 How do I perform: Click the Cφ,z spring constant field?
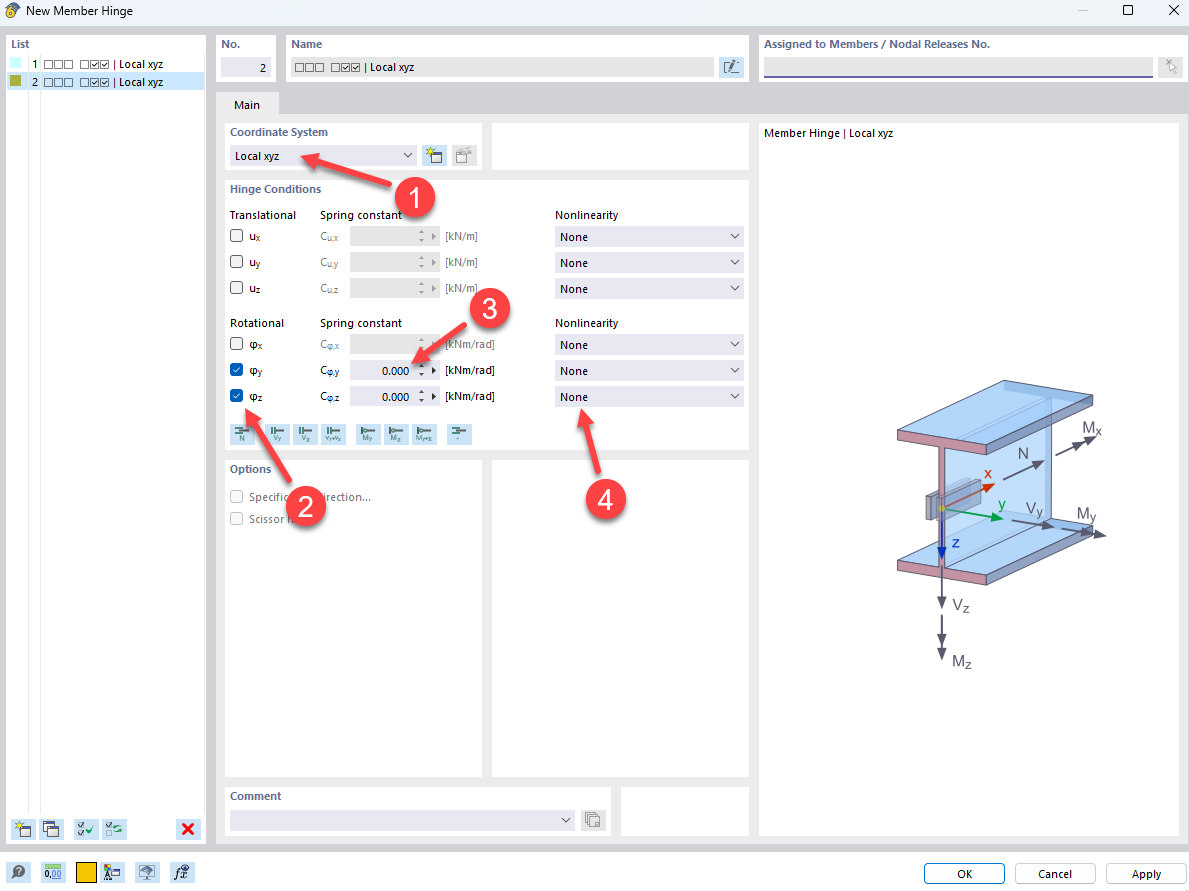click(x=383, y=397)
